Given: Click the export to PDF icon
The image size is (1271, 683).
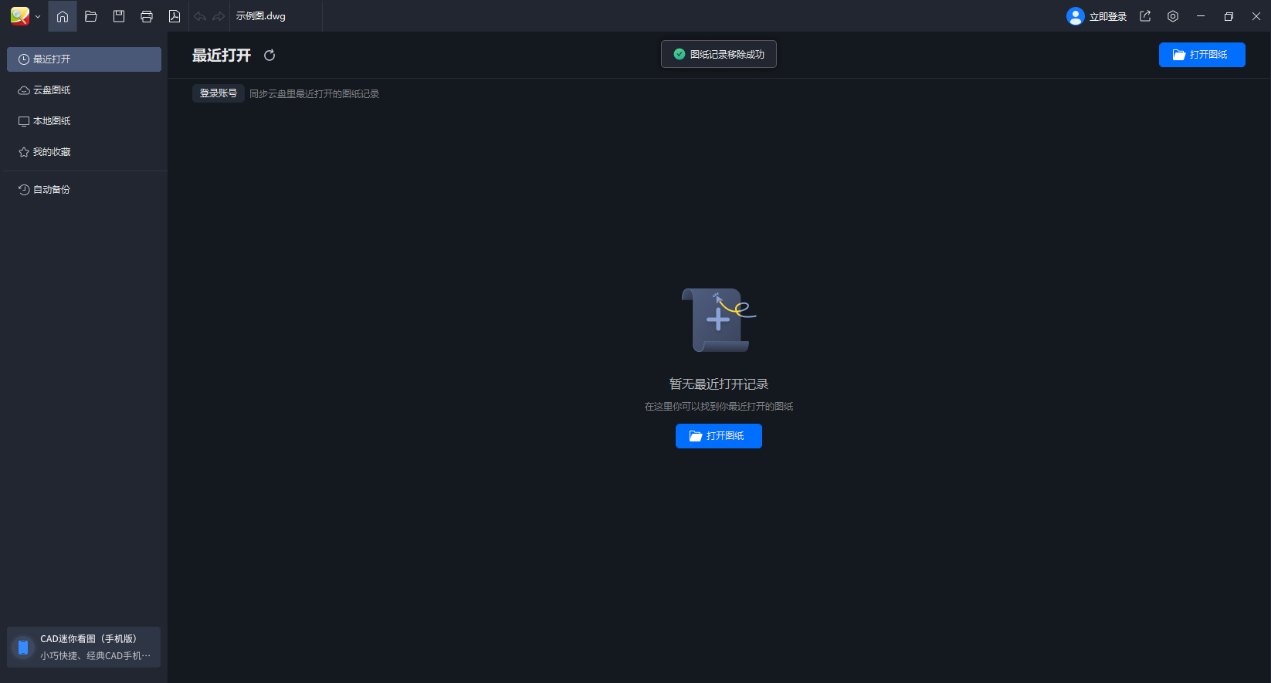Looking at the screenshot, I should tap(174, 16).
